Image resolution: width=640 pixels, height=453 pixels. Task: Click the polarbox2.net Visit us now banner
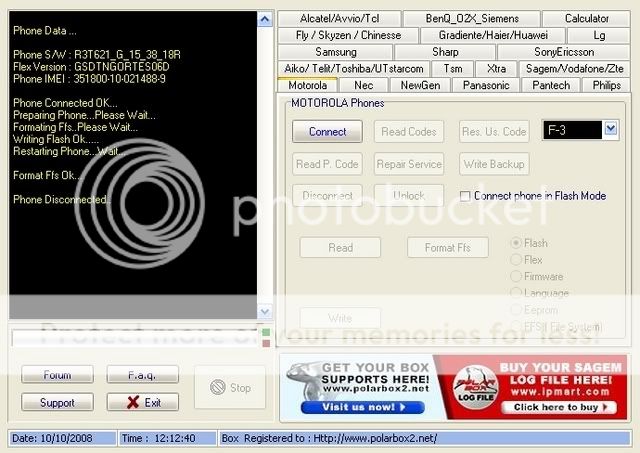[x=362, y=407]
